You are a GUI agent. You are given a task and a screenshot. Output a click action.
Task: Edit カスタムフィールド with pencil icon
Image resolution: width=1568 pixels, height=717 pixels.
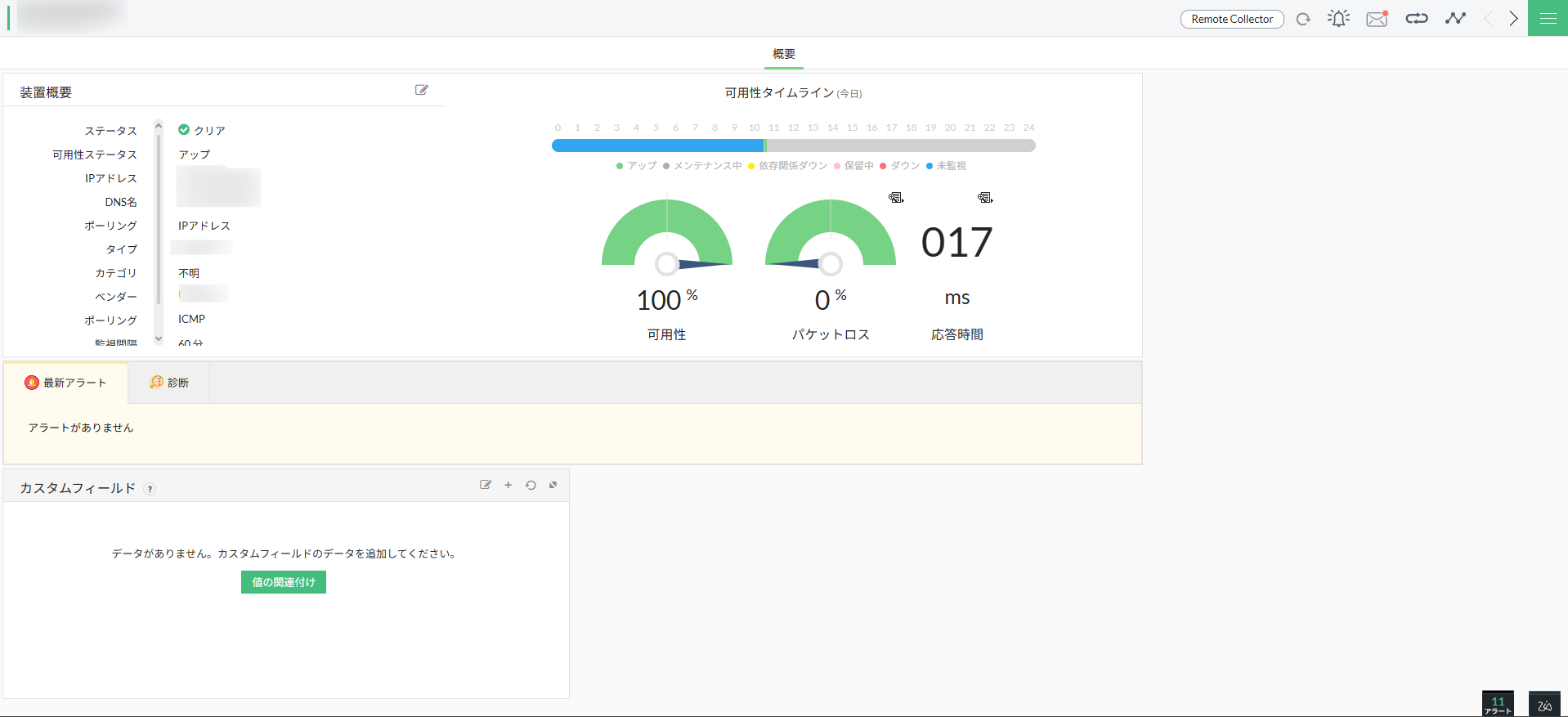tap(486, 485)
